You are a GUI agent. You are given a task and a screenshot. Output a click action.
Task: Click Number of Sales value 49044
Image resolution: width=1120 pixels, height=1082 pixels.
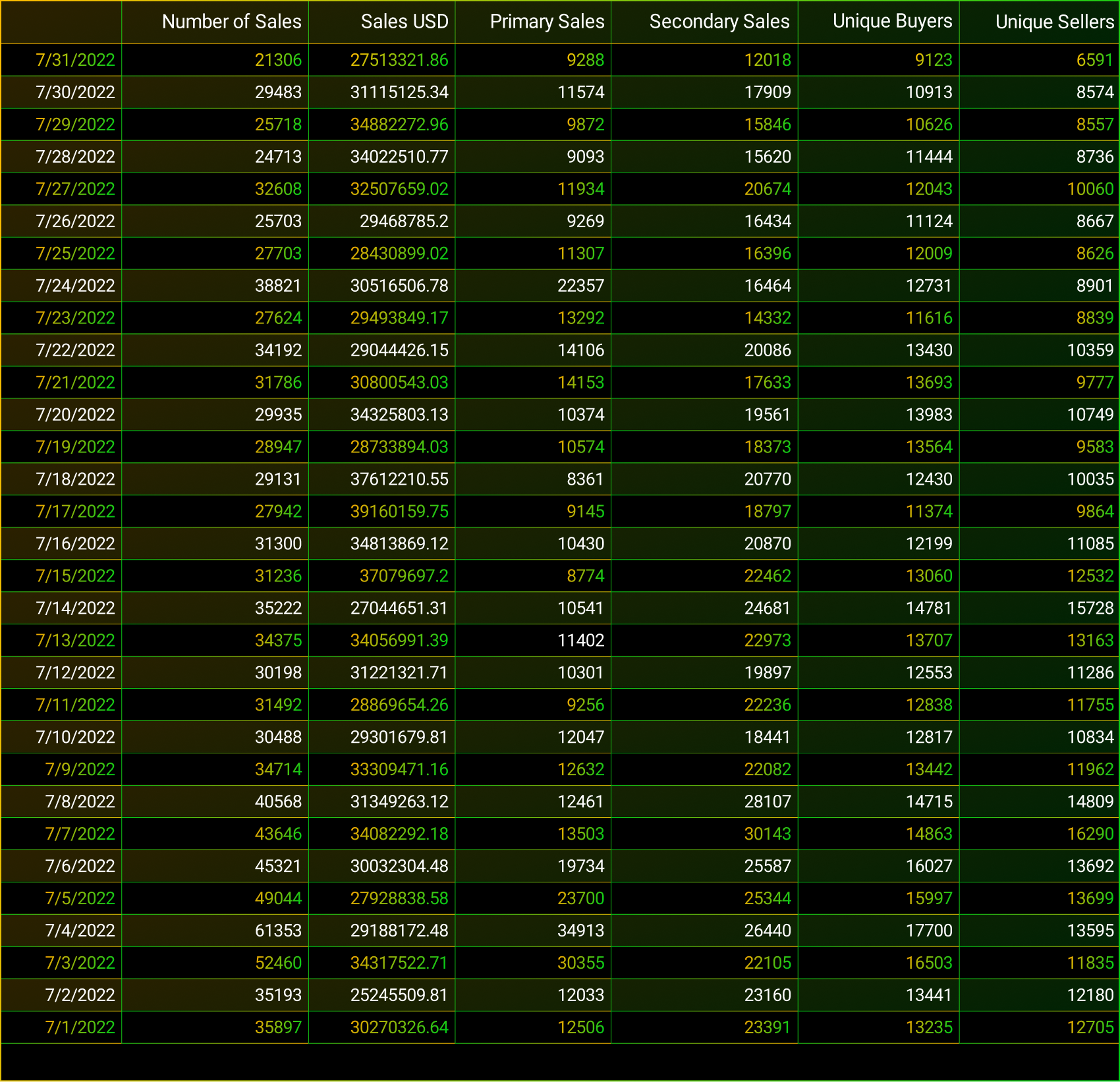pyautogui.click(x=215, y=899)
